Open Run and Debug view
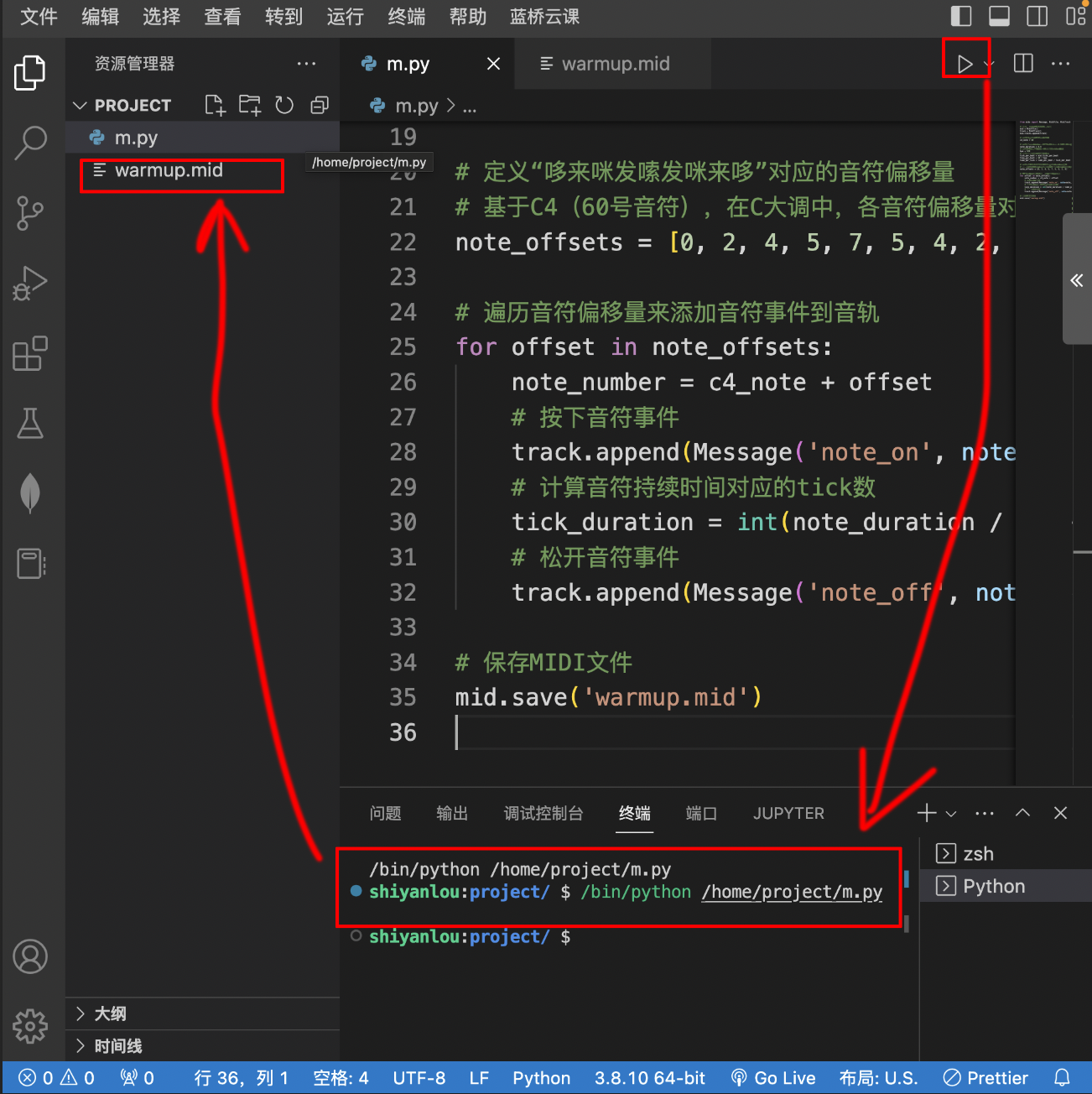Image resolution: width=1092 pixels, height=1094 pixels. [x=31, y=284]
